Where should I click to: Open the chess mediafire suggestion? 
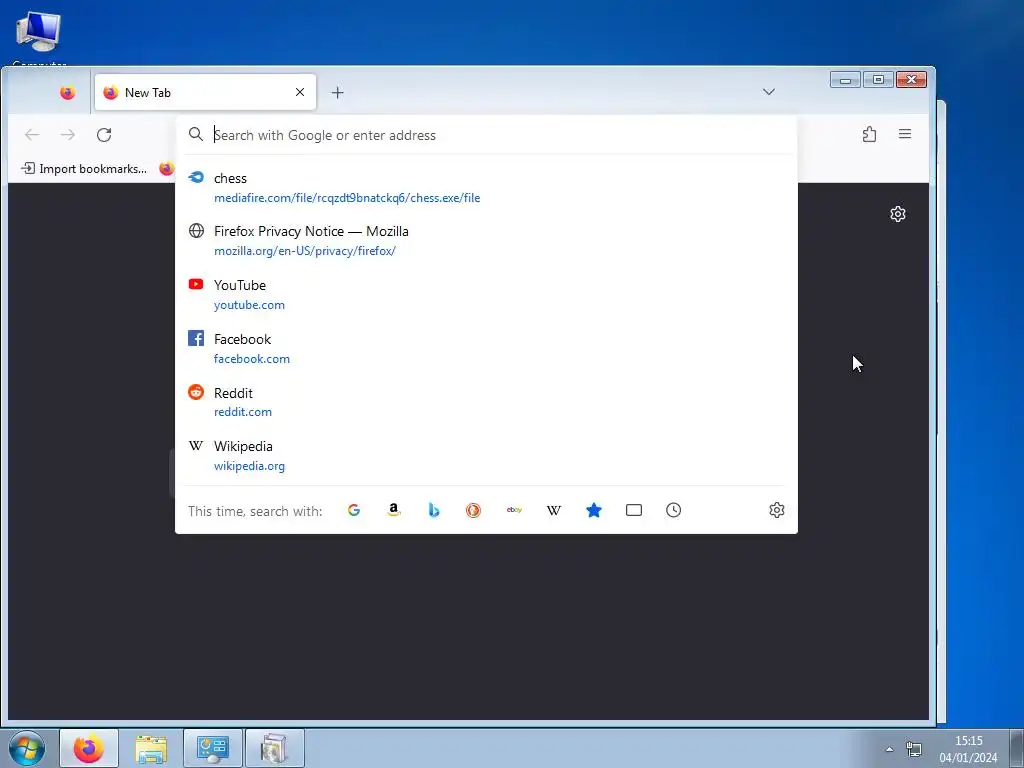[x=487, y=187]
